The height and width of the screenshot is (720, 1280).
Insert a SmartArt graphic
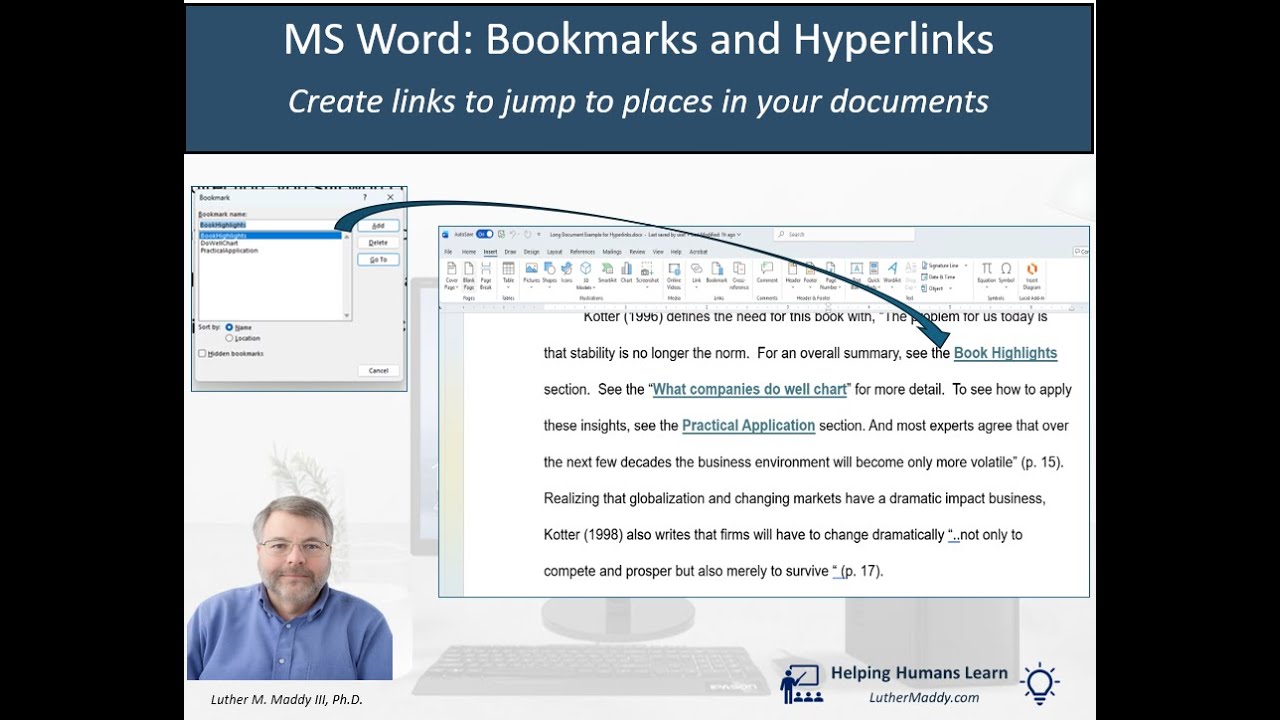(x=609, y=273)
